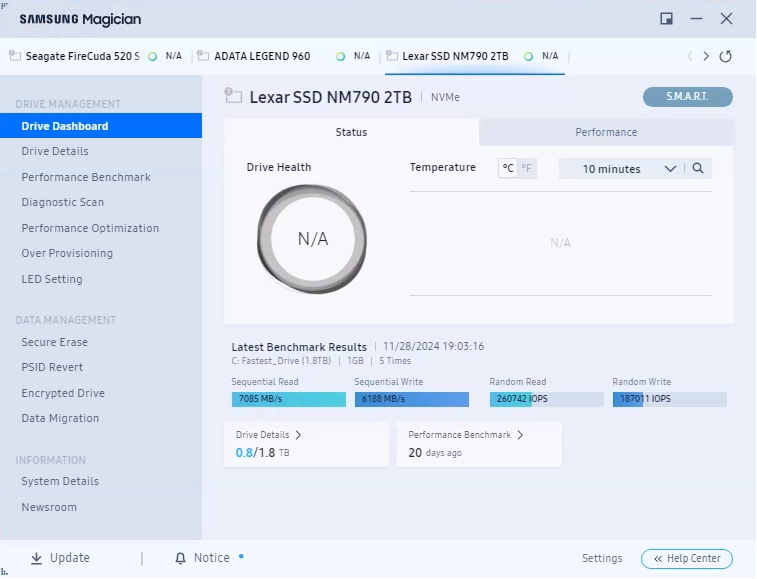Click the Samsung Magician logo
Image resolution: width=757 pixels, height=579 pixels.
[x=80, y=19]
